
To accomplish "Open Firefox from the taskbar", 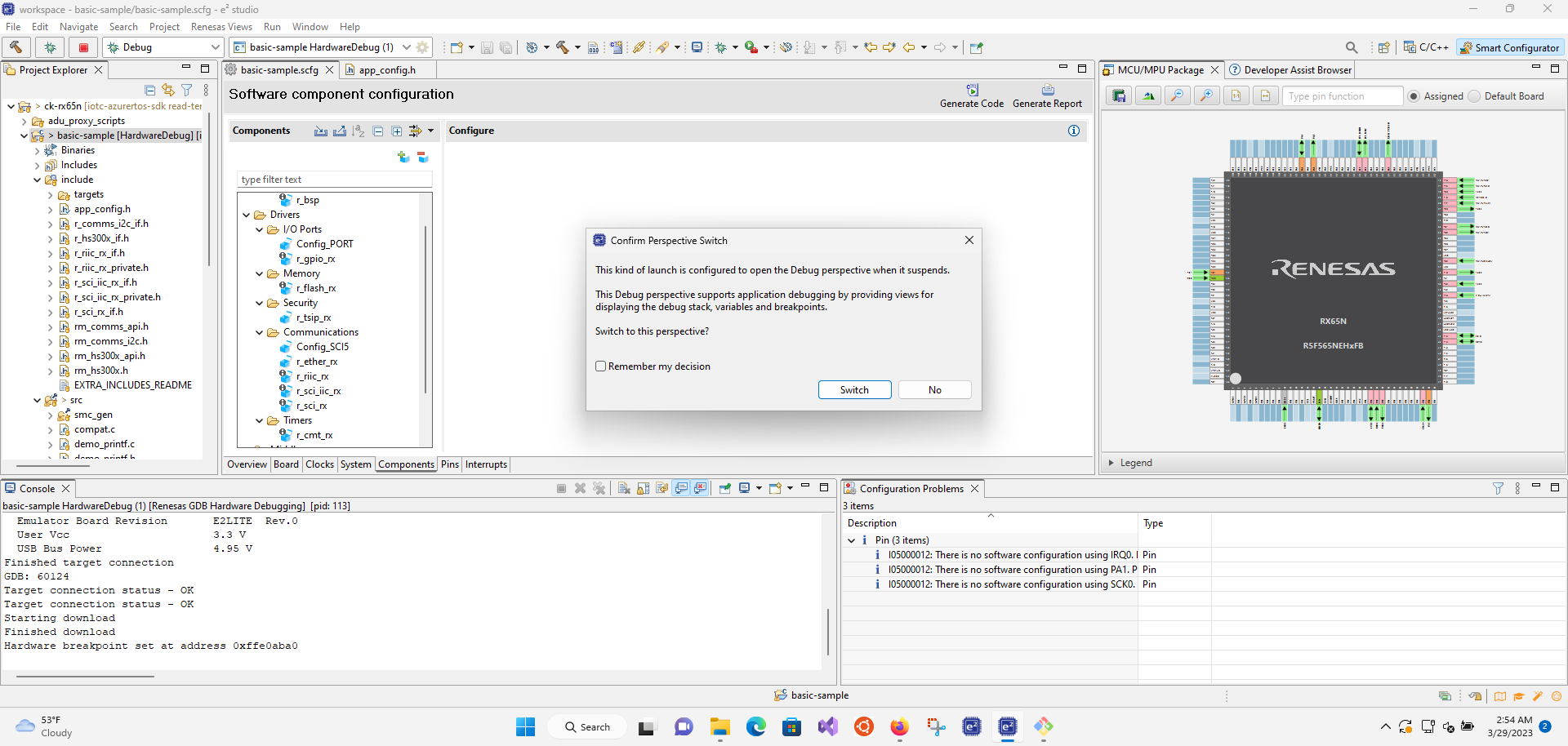I will click(x=899, y=726).
